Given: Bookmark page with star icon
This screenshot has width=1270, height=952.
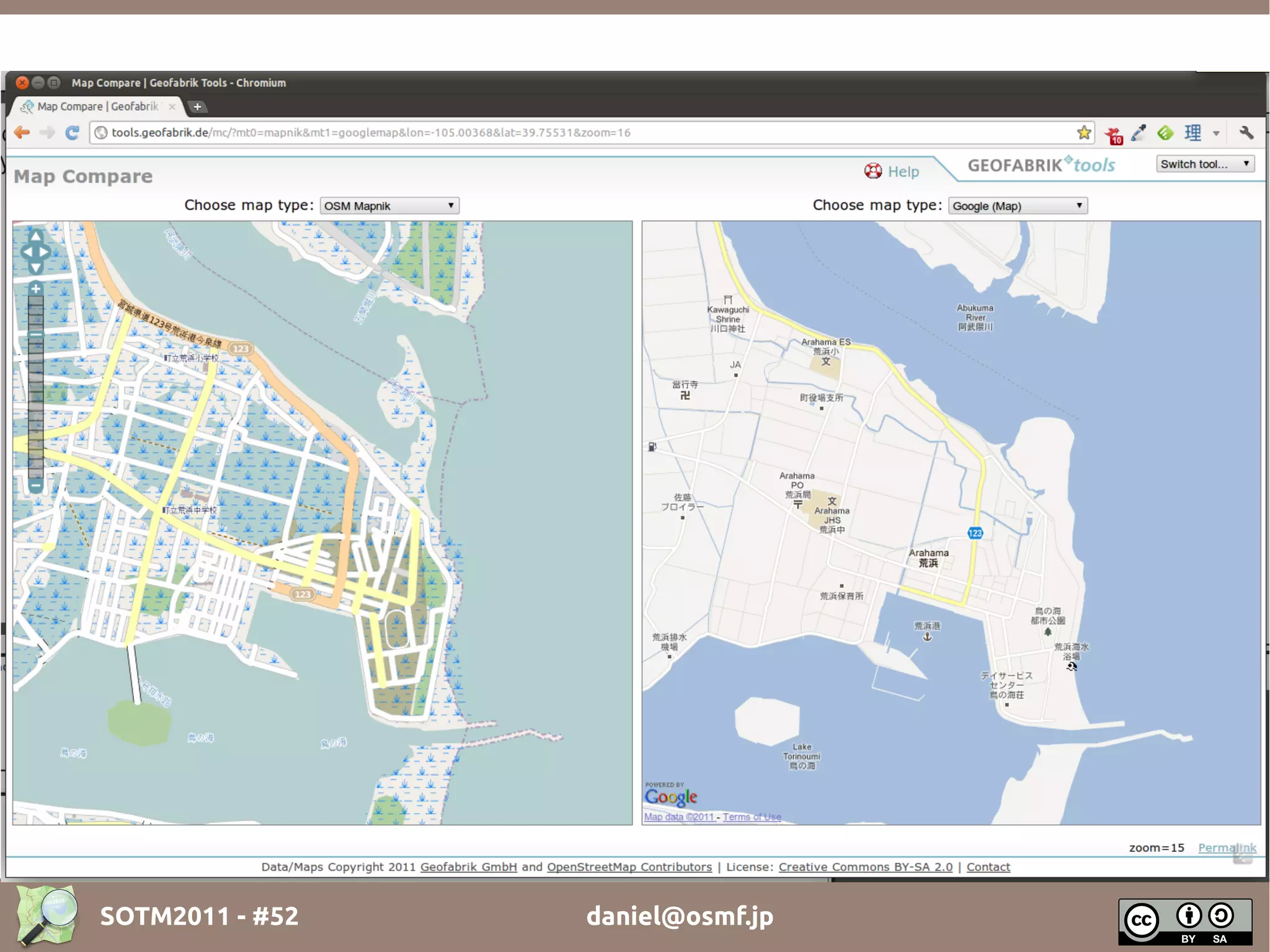Looking at the screenshot, I should pyautogui.click(x=1083, y=133).
